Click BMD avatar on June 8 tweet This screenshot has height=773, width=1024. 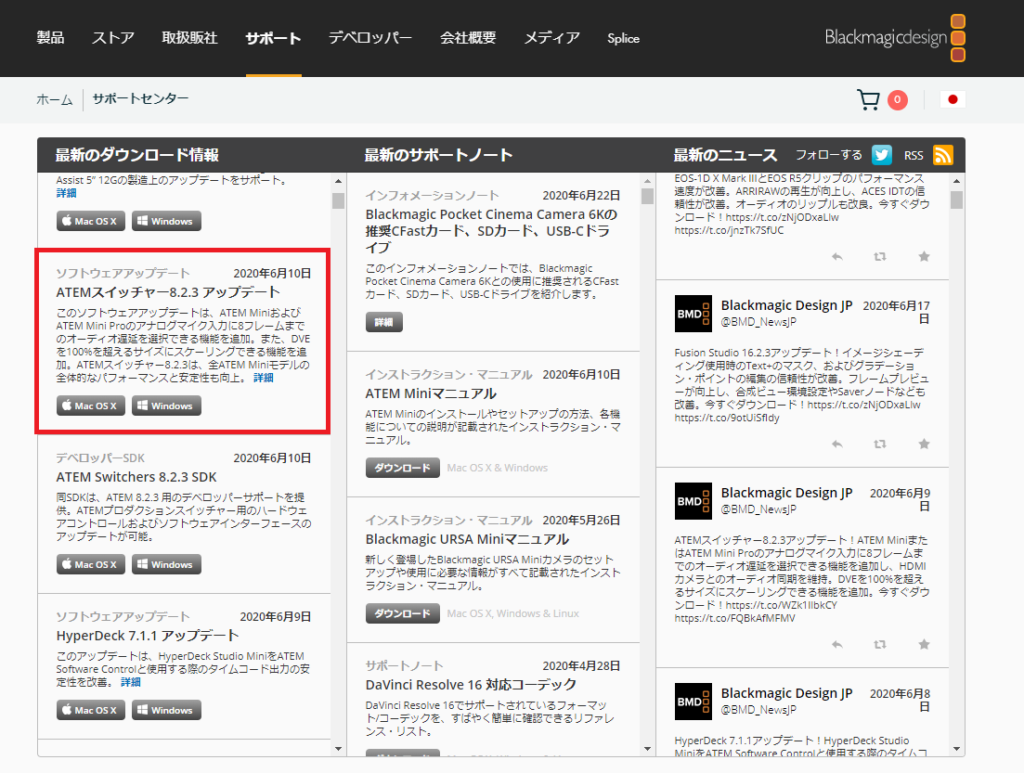point(693,702)
